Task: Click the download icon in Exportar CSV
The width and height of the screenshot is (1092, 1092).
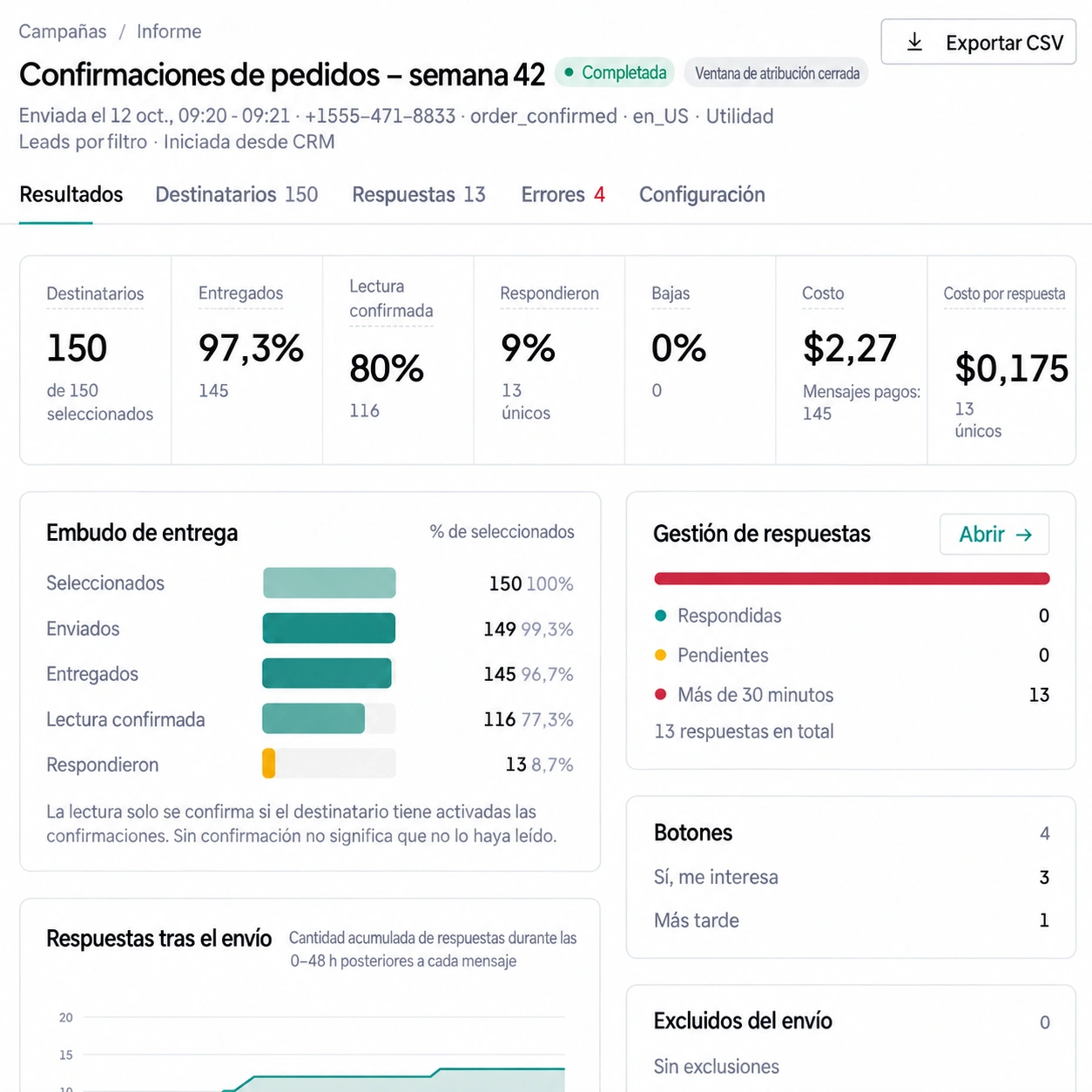Action: tap(914, 42)
